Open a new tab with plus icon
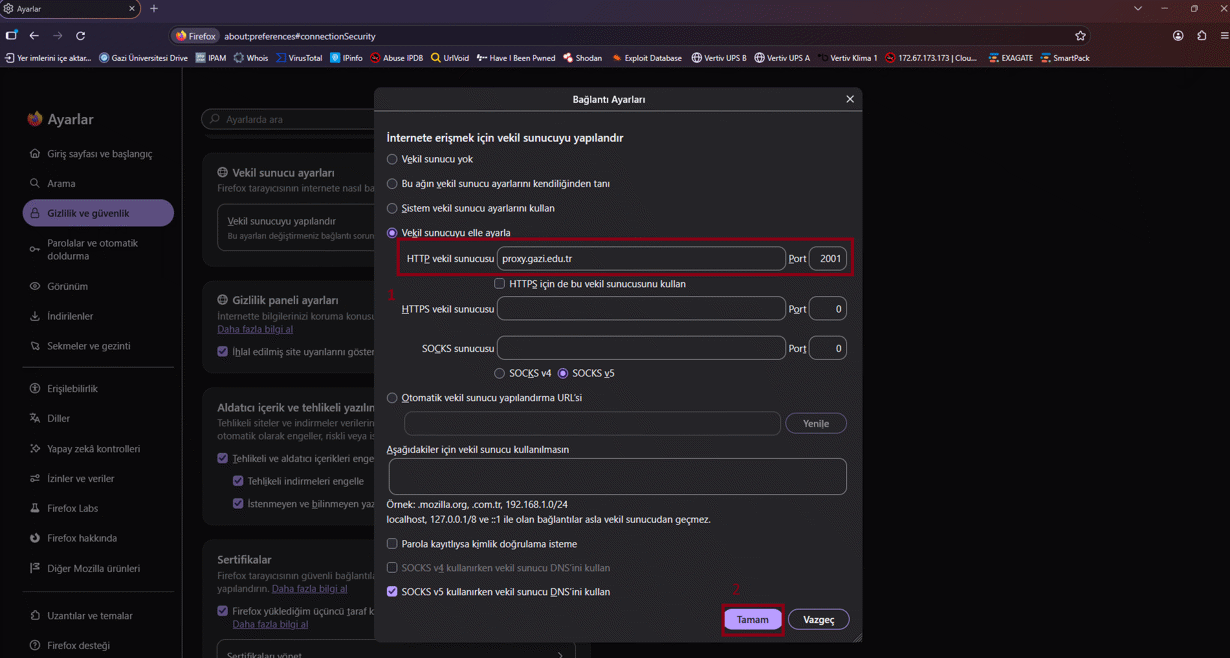This screenshot has height=658, width=1230. pyautogui.click(x=154, y=9)
